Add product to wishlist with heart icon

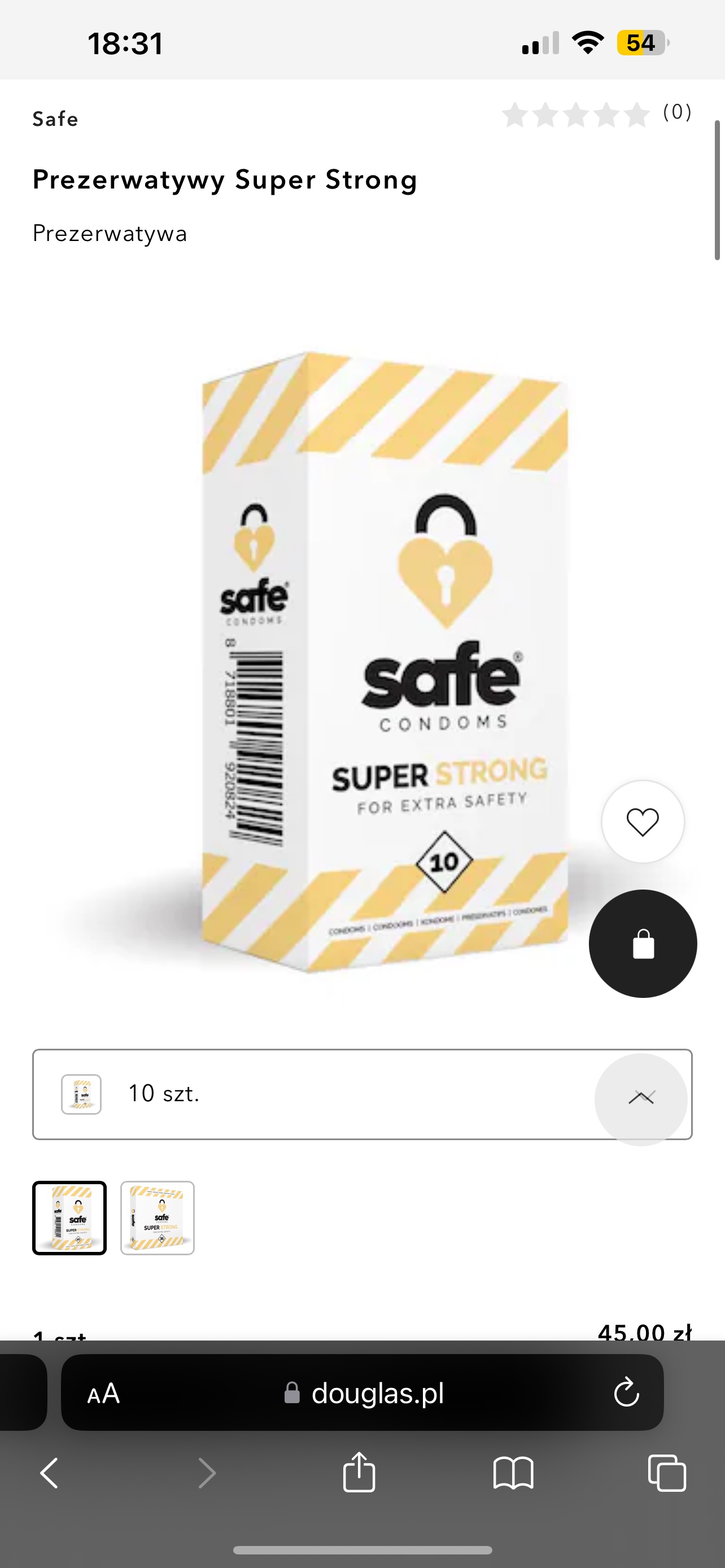[x=642, y=822]
